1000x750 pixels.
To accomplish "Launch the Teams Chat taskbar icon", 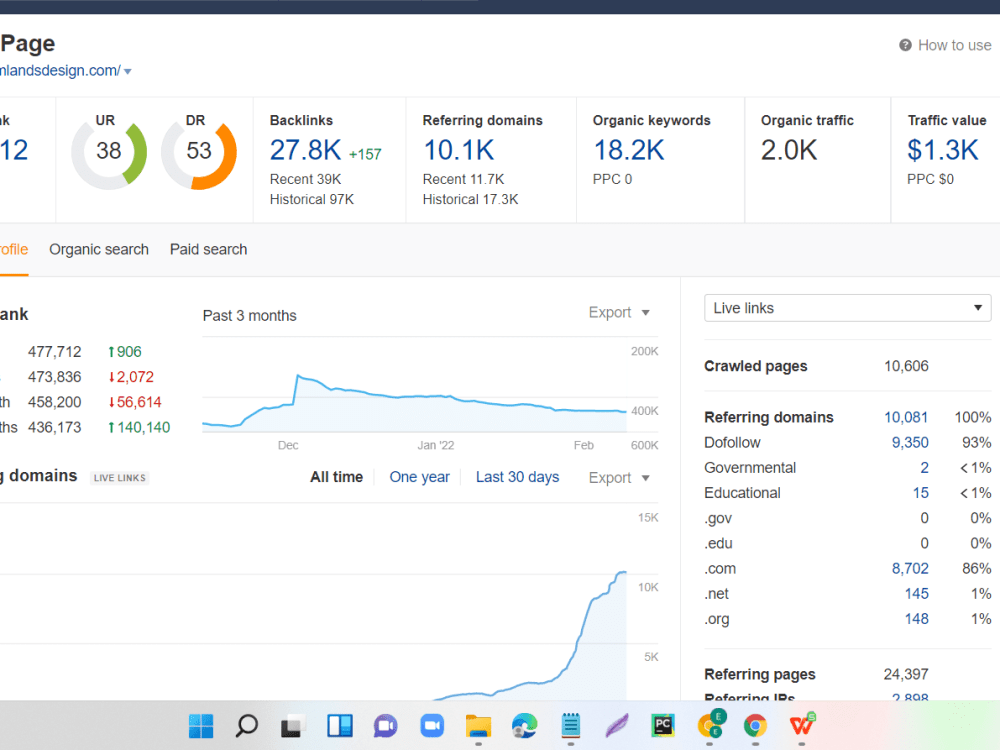I will click(x=386, y=726).
